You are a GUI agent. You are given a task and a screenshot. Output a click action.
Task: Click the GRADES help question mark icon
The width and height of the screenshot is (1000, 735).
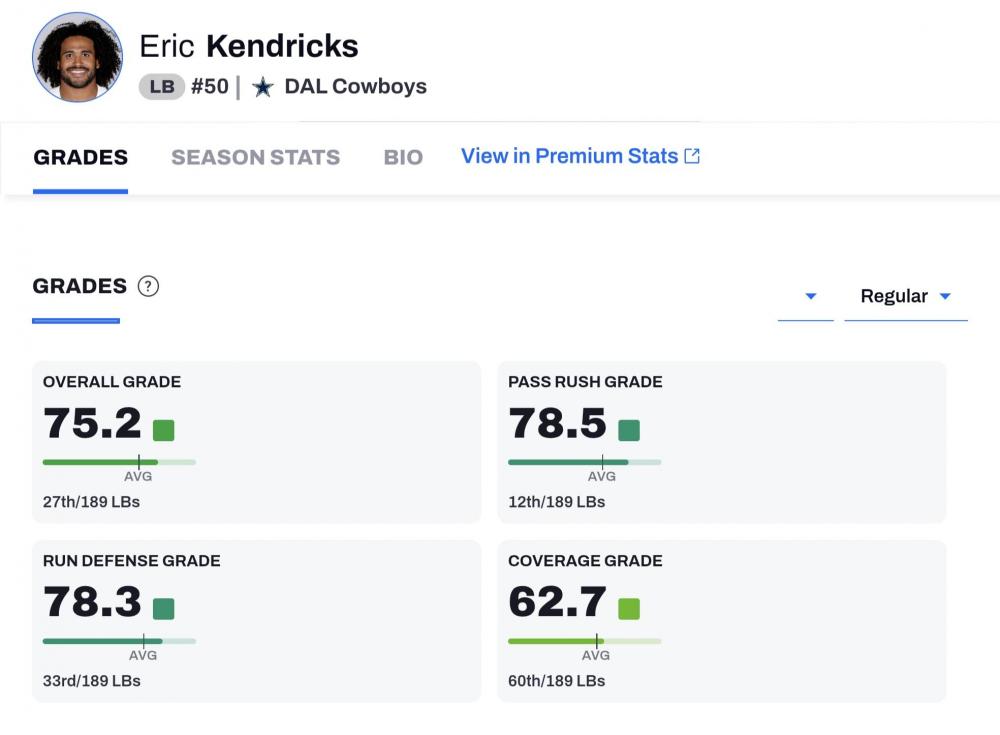148,287
